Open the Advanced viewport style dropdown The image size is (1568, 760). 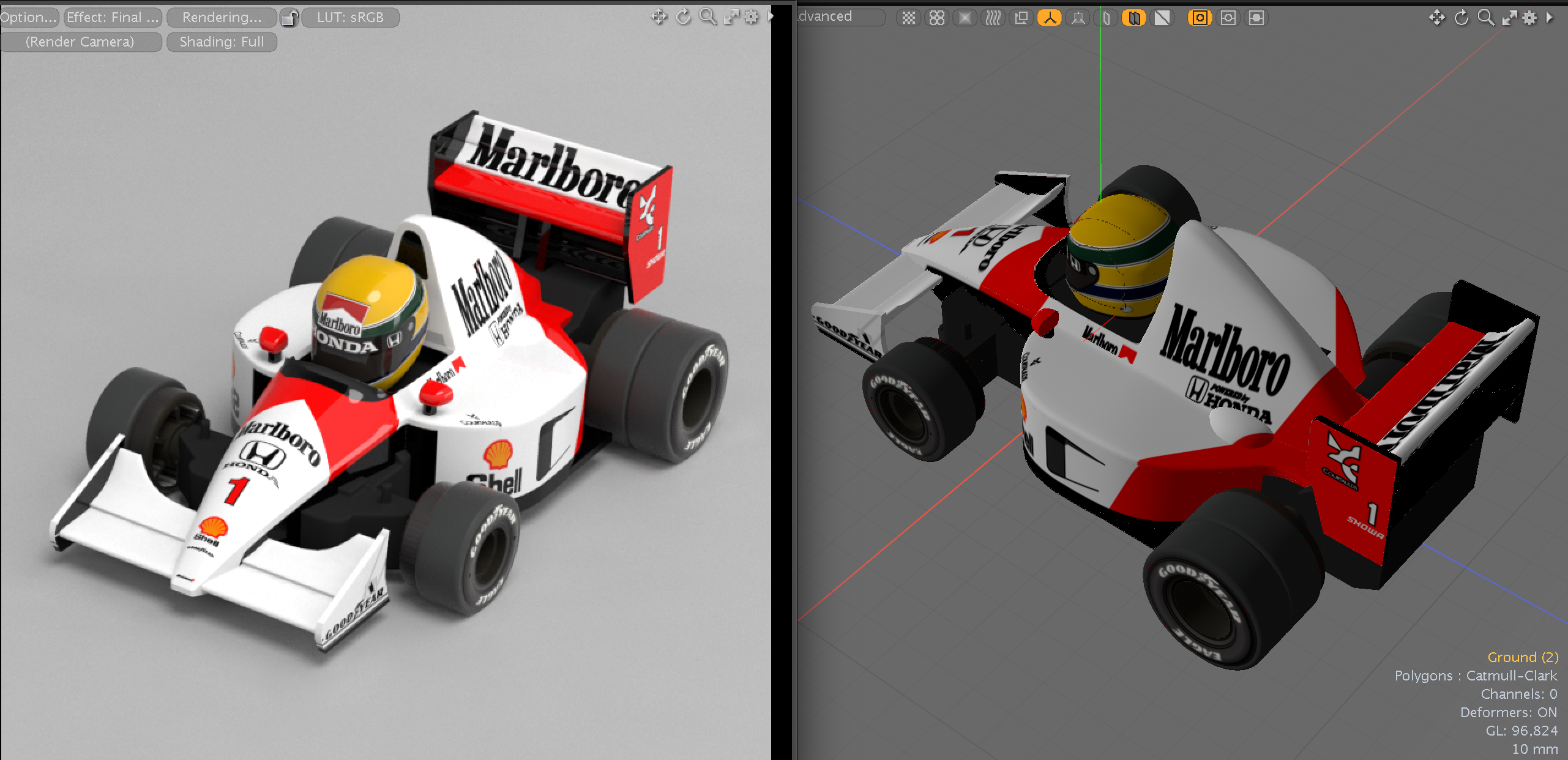click(842, 17)
